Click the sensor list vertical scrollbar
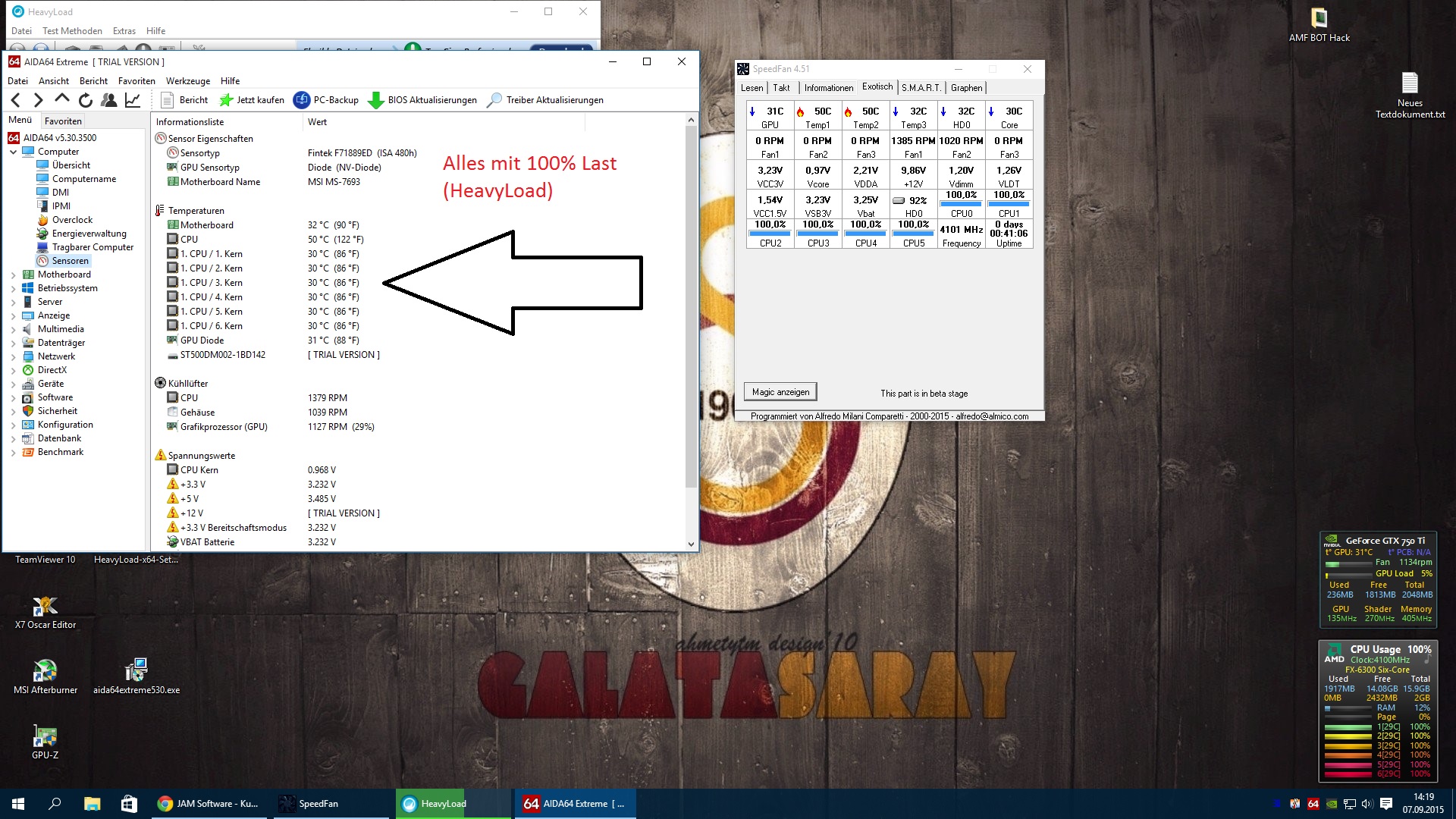The height and width of the screenshot is (819, 1456). tap(690, 303)
